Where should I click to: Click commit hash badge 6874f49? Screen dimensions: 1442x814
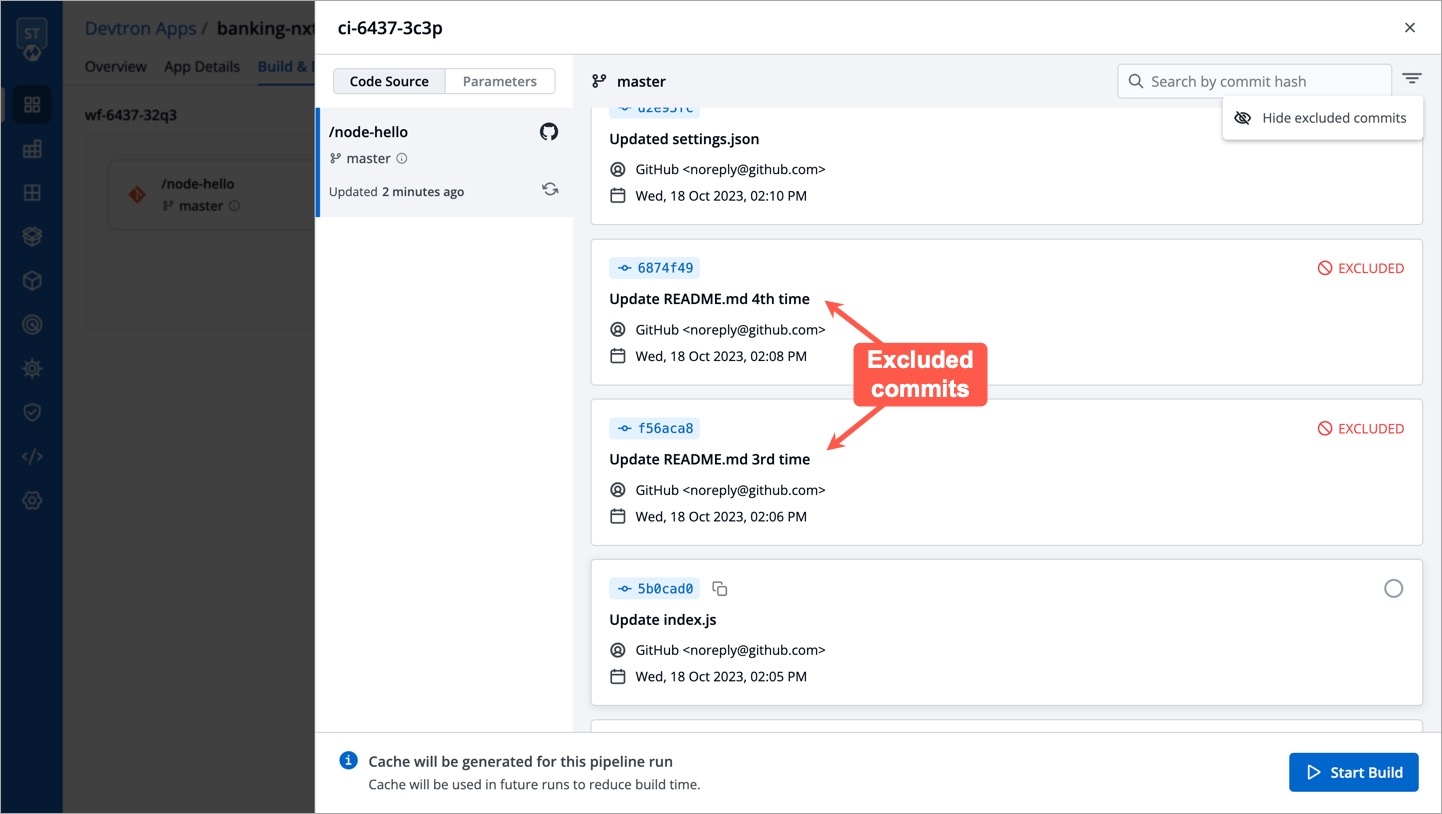(x=654, y=268)
